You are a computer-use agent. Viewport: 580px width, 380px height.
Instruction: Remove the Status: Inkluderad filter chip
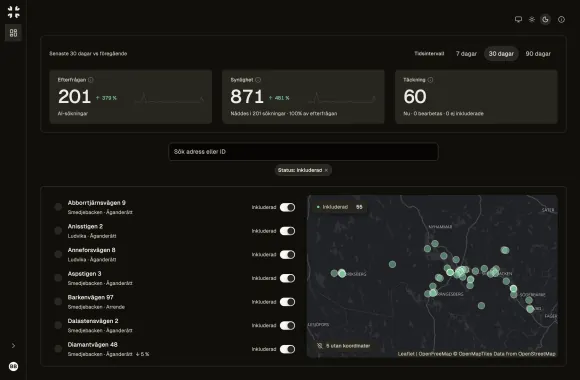326,170
